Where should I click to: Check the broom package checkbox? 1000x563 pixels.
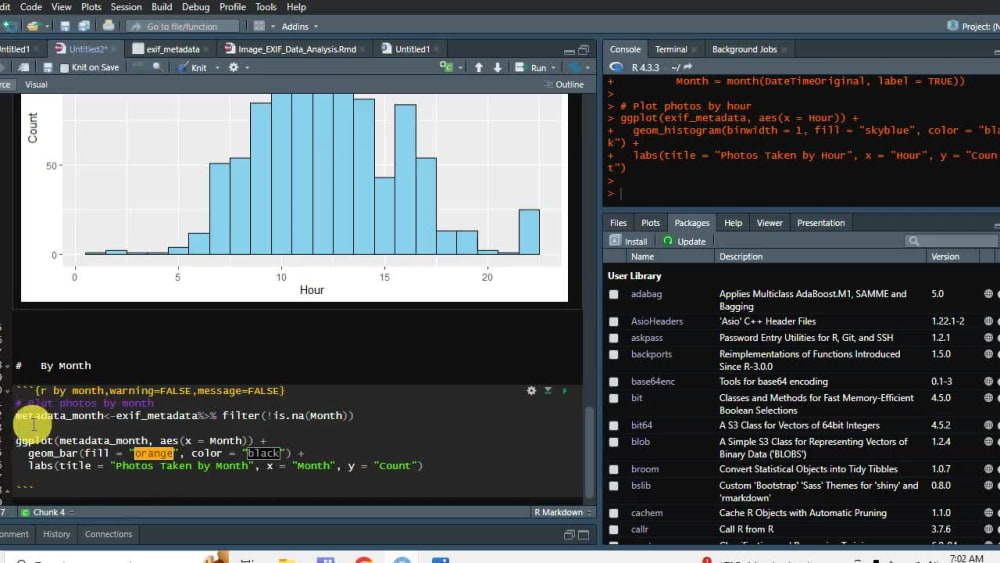(x=614, y=469)
